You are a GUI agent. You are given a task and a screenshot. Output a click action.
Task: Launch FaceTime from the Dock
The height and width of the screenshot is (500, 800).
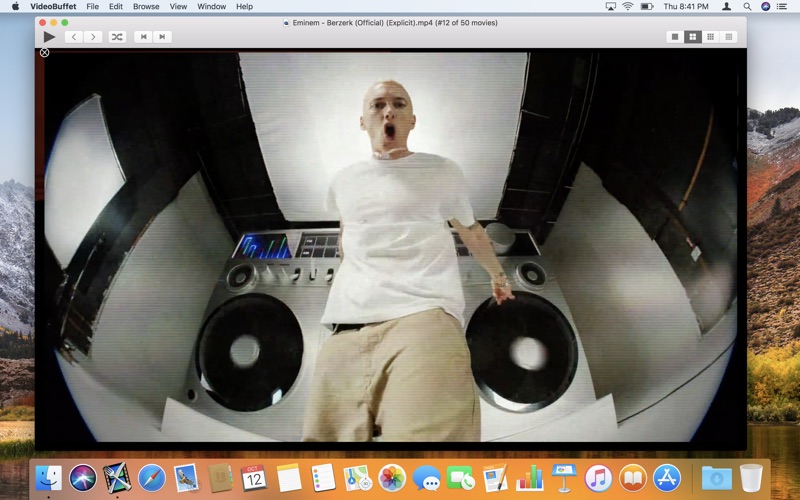(461, 479)
